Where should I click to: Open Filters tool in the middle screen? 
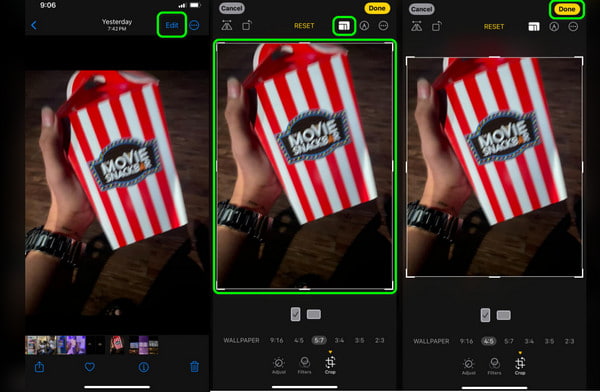click(x=305, y=365)
